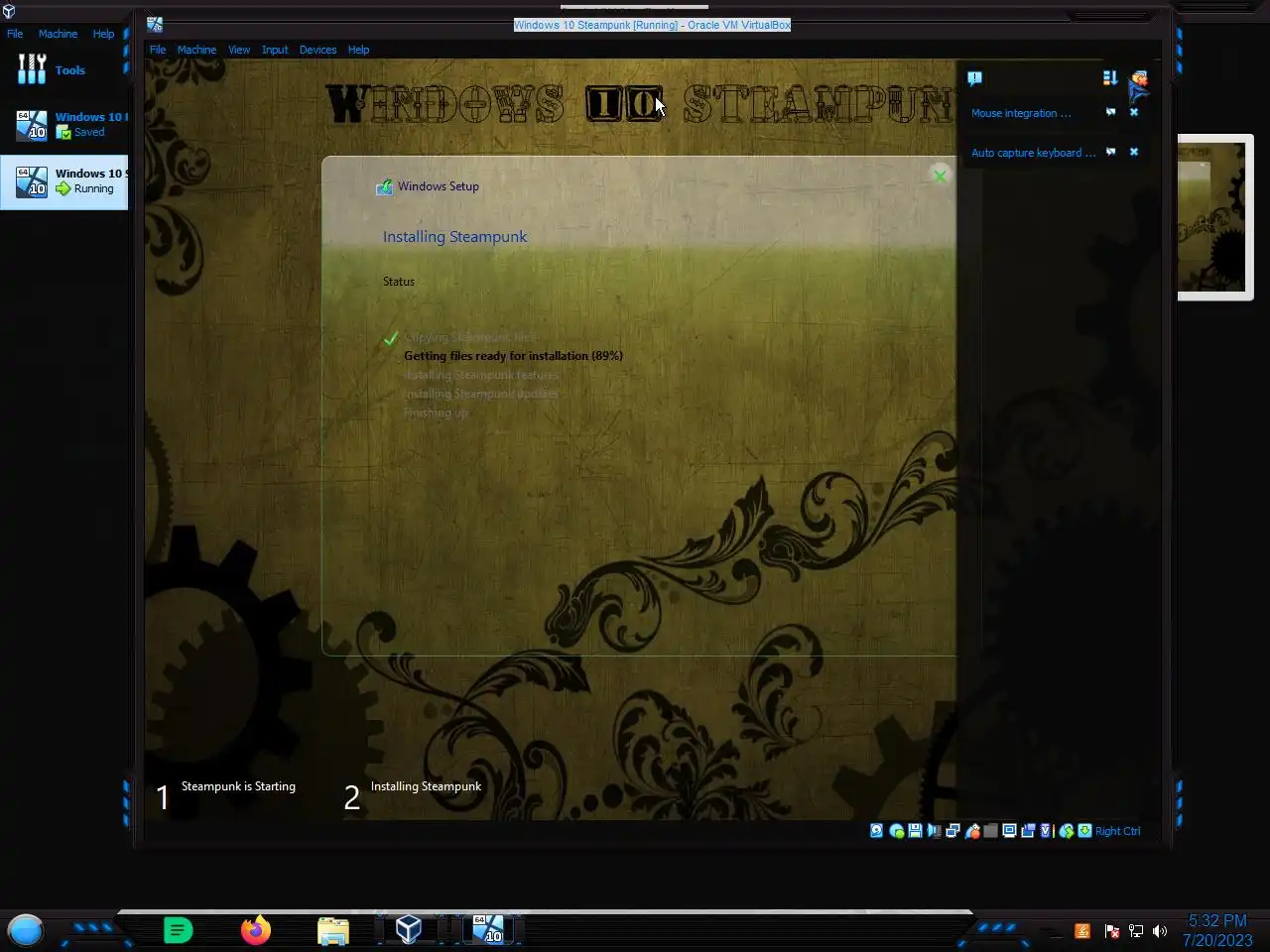Click the display settings status icon

click(x=1009, y=831)
